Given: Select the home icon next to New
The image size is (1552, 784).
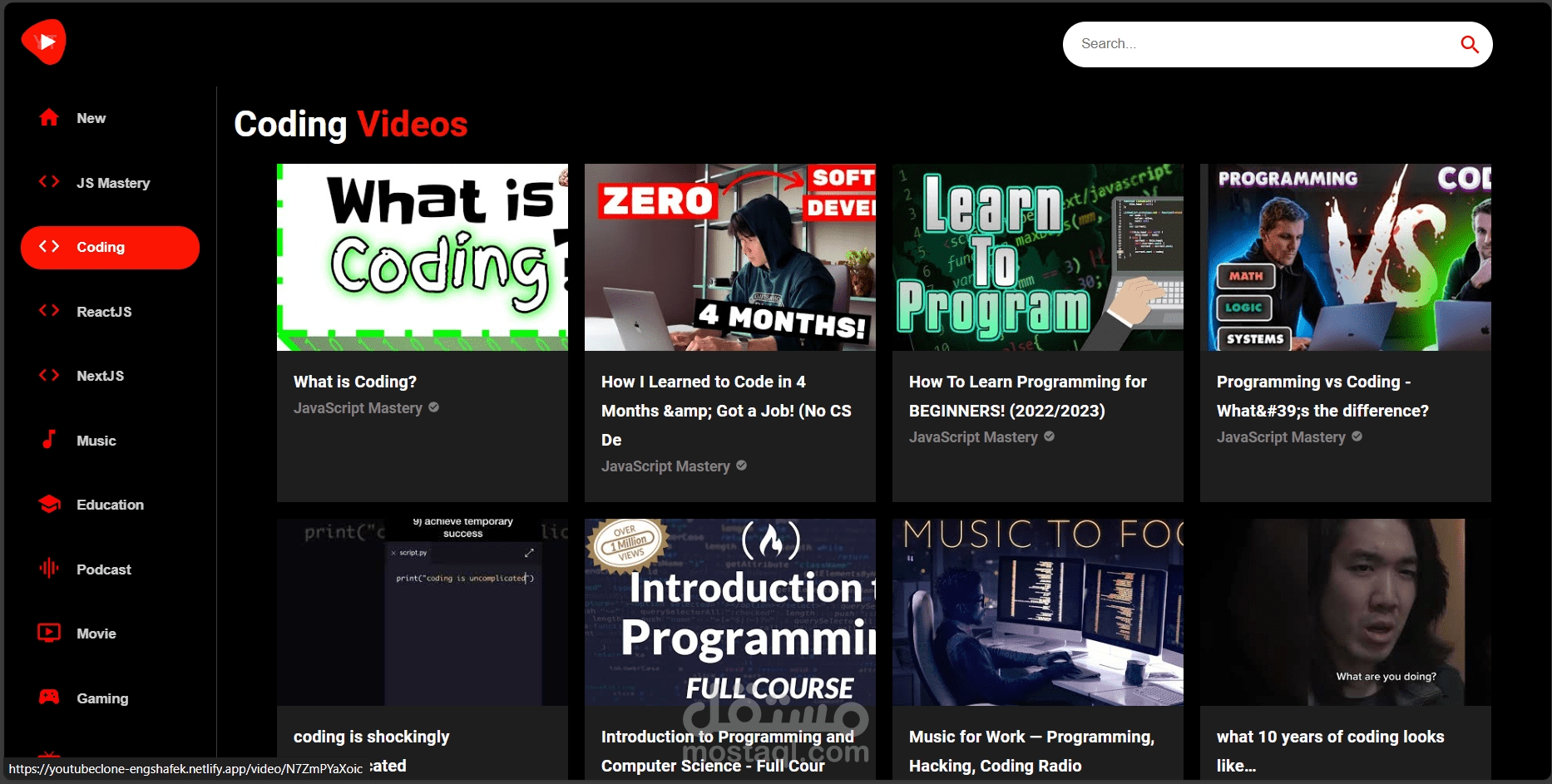Looking at the screenshot, I should click(49, 117).
